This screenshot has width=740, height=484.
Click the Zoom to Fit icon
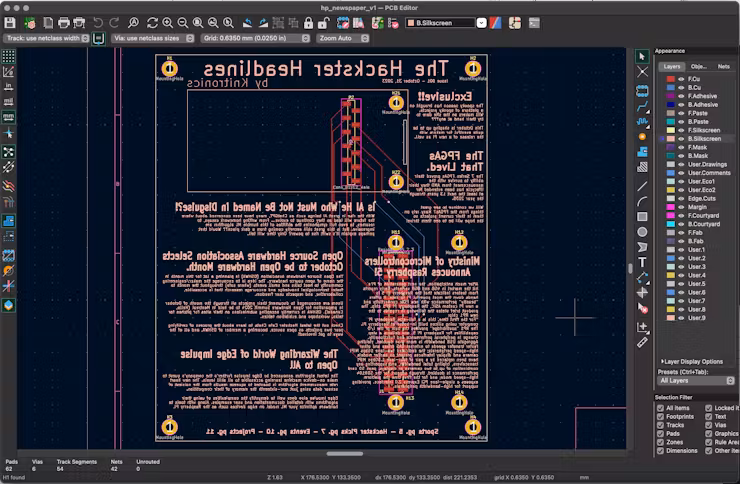(x=198, y=23)
